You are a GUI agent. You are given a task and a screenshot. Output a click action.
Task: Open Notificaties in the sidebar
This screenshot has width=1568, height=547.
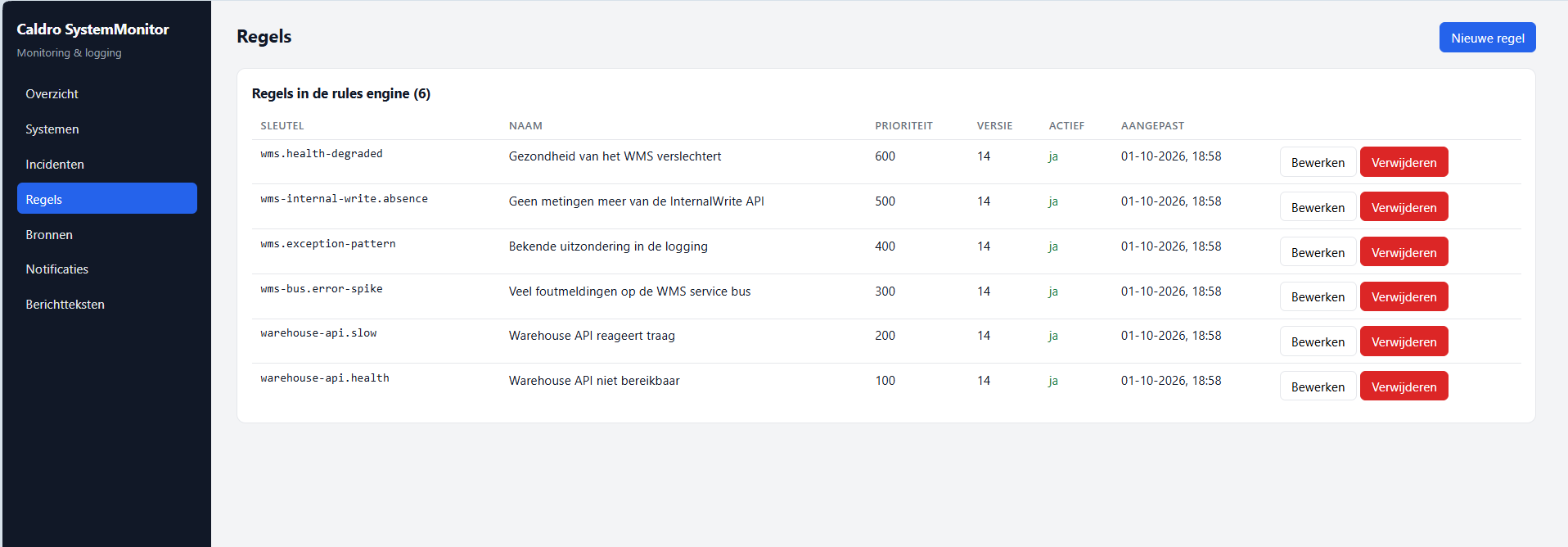[106, 269]
